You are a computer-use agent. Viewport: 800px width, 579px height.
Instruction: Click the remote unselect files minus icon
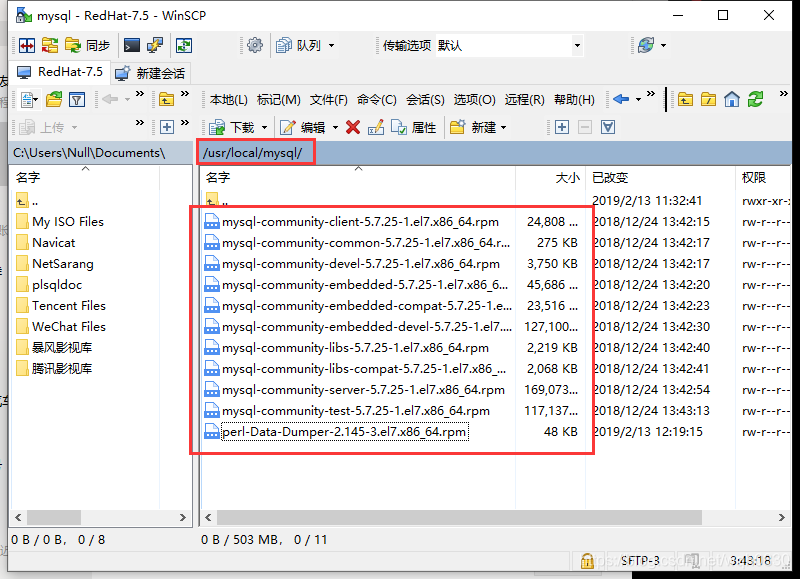[585, 127]
